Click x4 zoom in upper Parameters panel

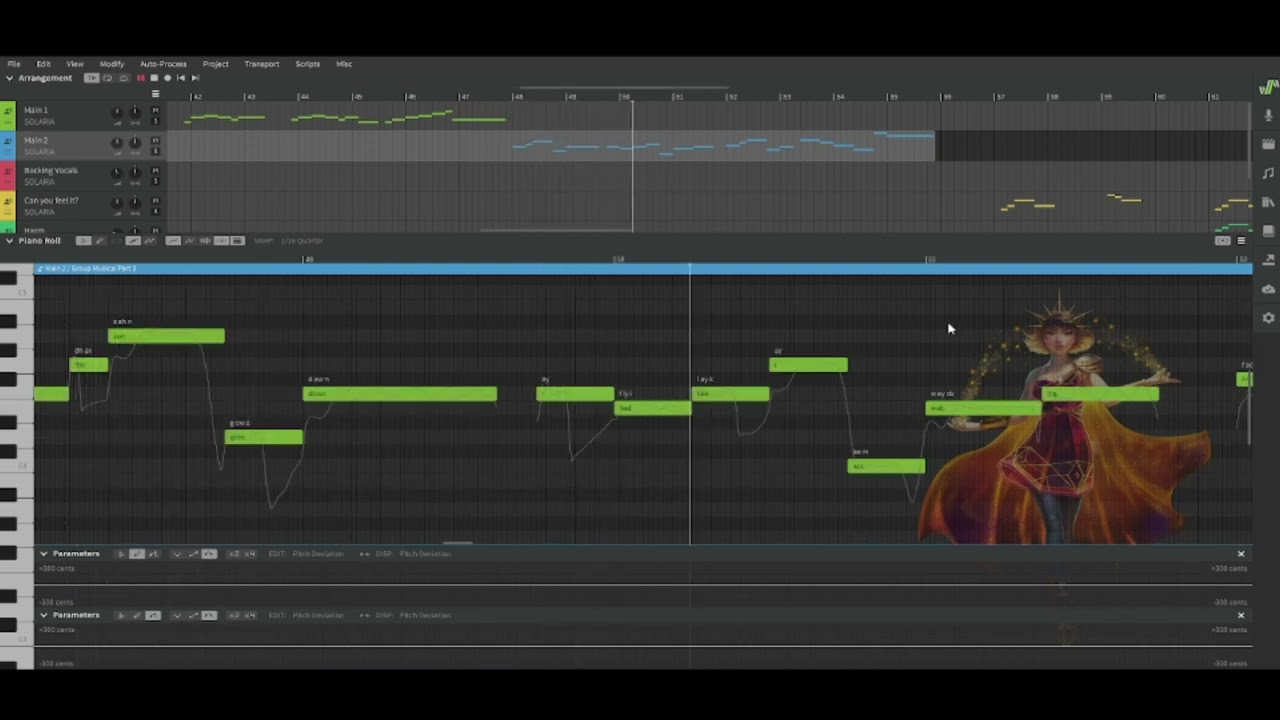249,554
